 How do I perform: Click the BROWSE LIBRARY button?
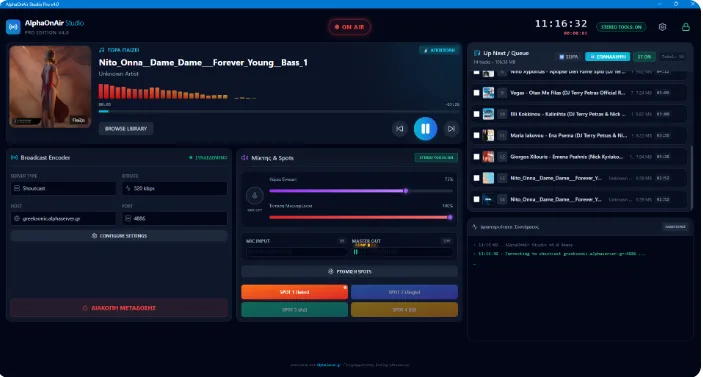pyautogui.click(x=126, y=129)
